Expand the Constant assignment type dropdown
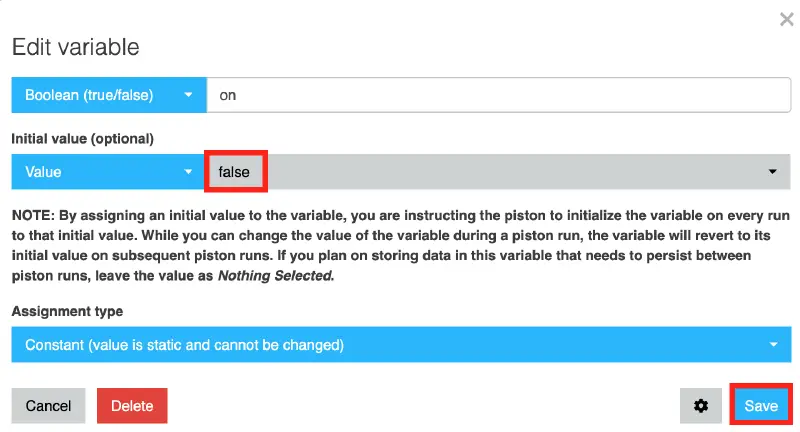The height and width of the screenshot is (432, 800). click(400, 345)
